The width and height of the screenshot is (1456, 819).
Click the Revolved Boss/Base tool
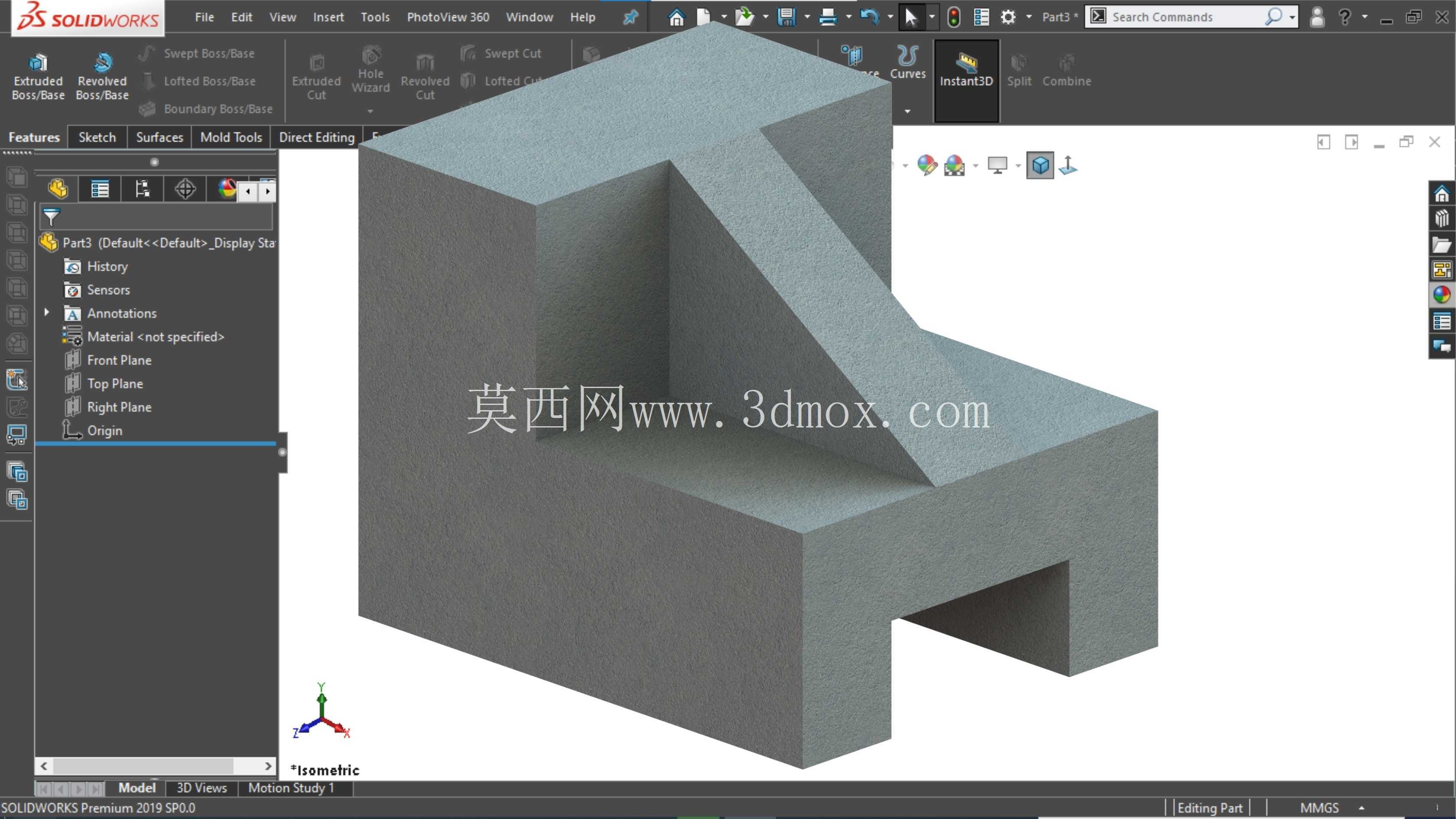click(102, 77)
